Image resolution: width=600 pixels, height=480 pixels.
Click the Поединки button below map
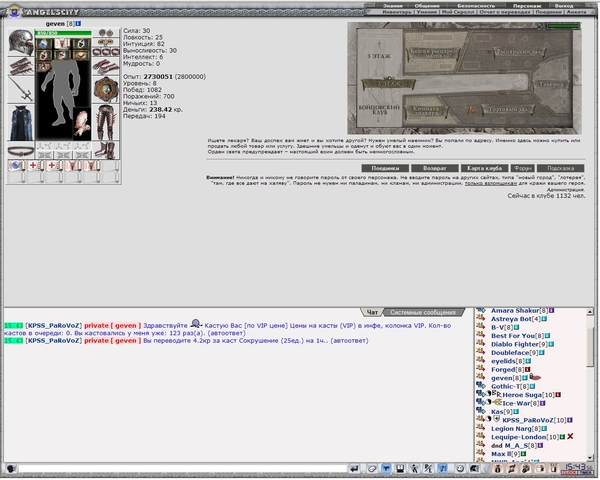(385, 168)
